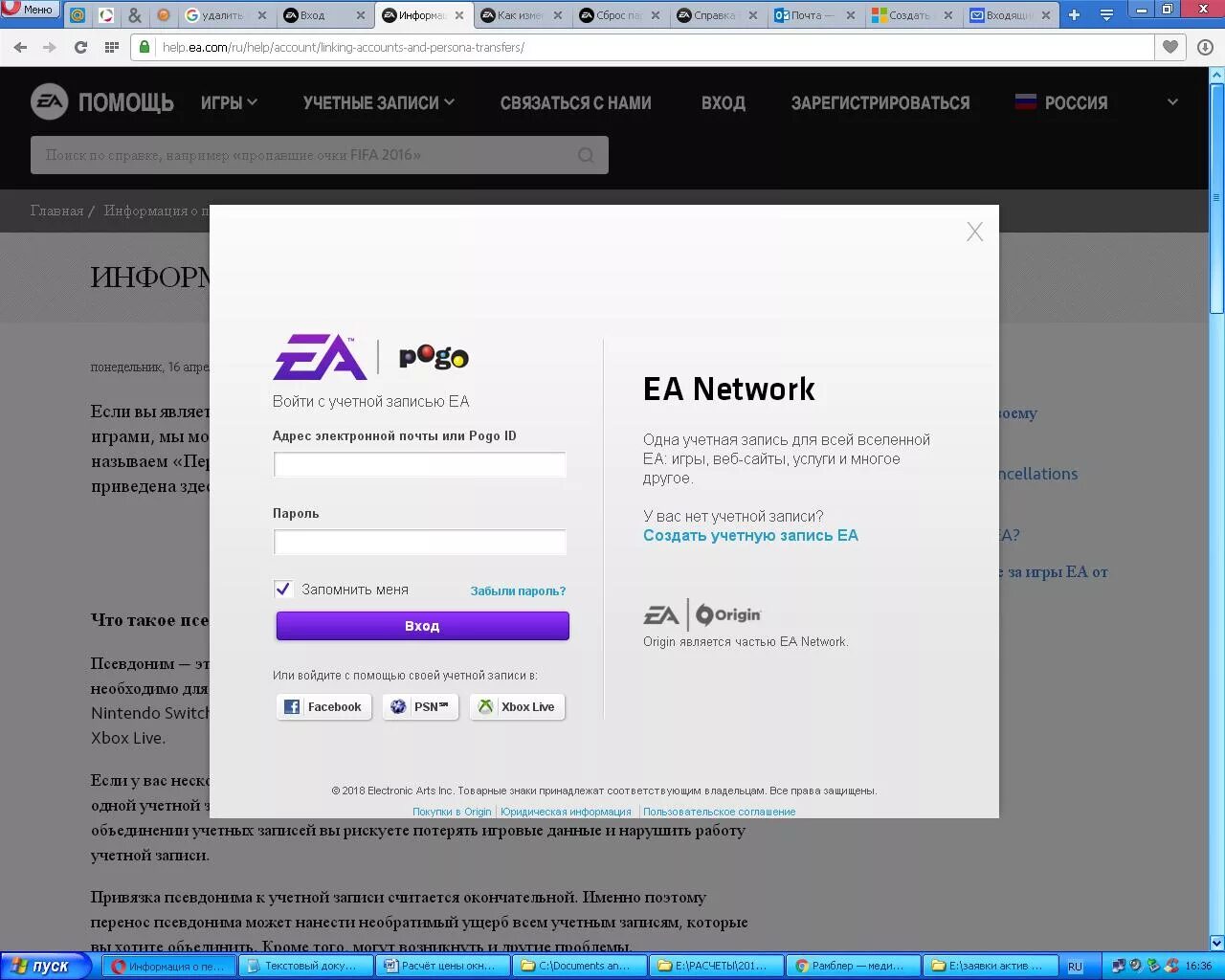This screenshot has width=1225, height=980.
Task: Close the login dialog with X
Action: 974,232
